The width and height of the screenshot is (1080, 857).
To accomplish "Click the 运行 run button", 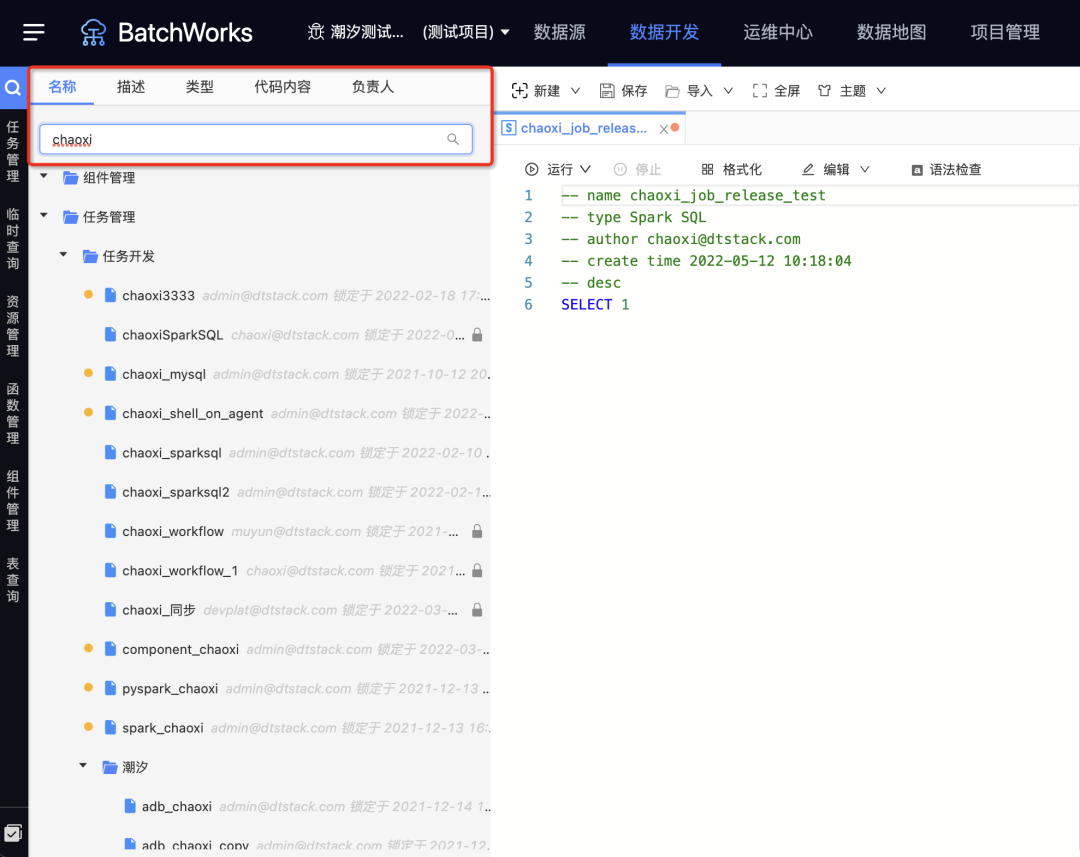I will [558, 170].
